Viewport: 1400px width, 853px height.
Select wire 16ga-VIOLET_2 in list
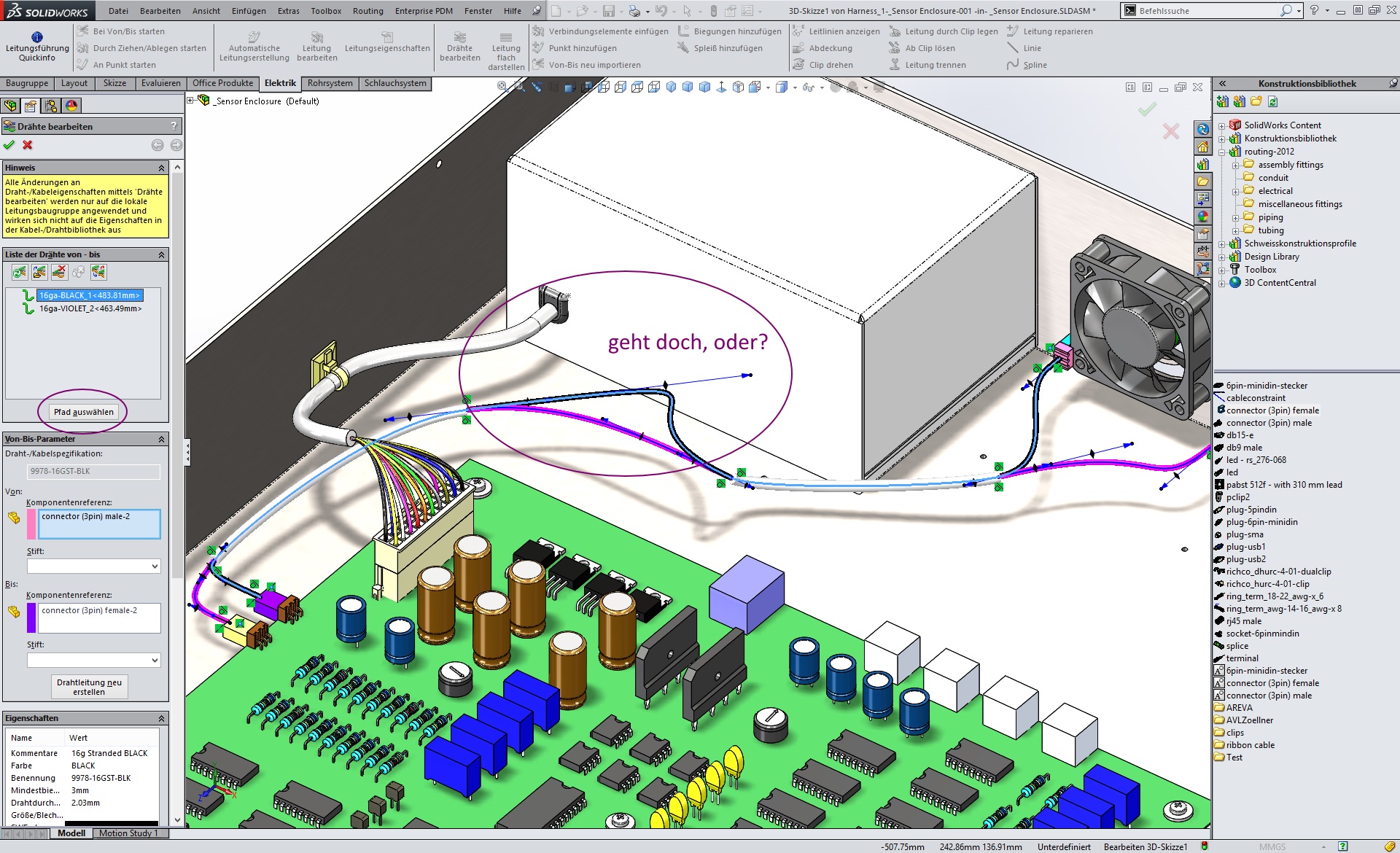coord(90,308)
